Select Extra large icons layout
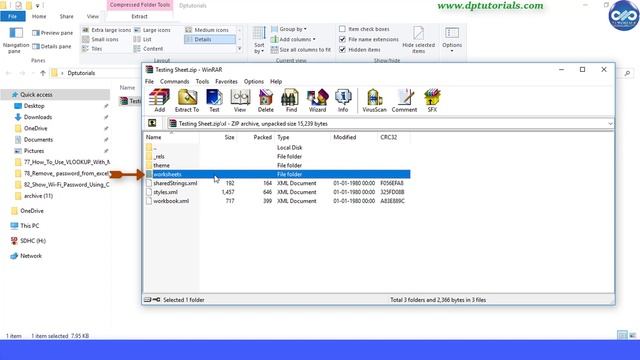Viewport: 640px width, 360px height. pos(107,30)
